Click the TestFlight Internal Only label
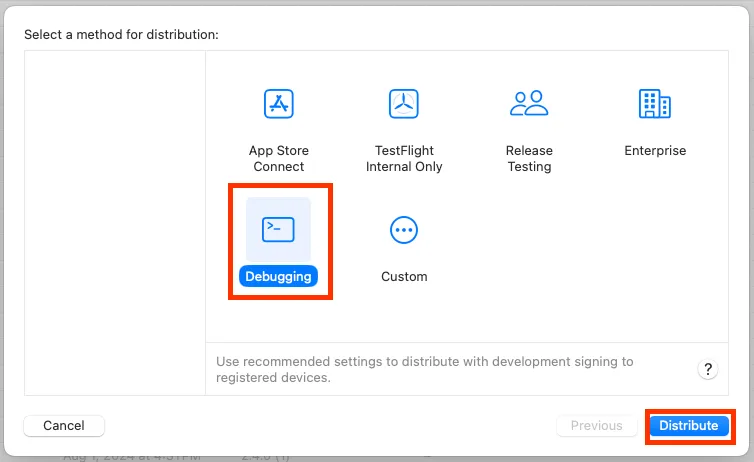754x462 pixels. pyautogui.click(x=404, y=158)
